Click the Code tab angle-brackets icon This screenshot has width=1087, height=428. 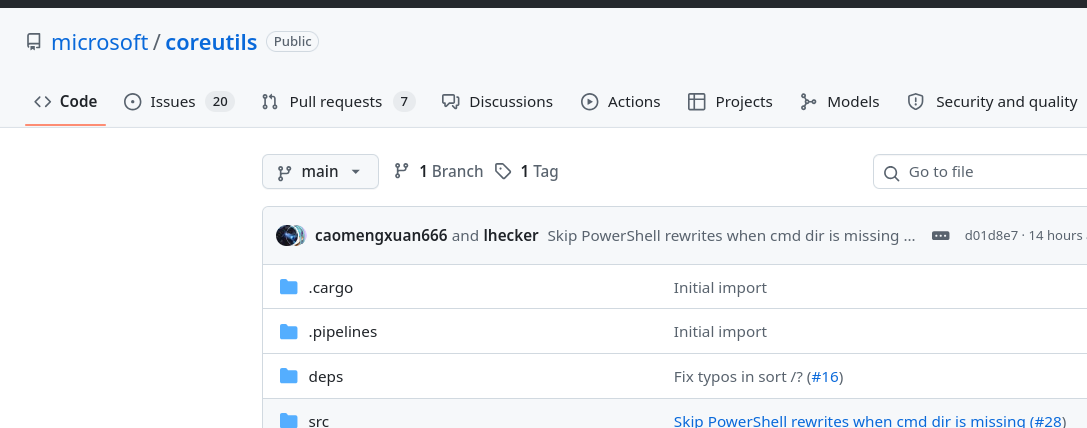pyautogui.click(x=42, y=102)
